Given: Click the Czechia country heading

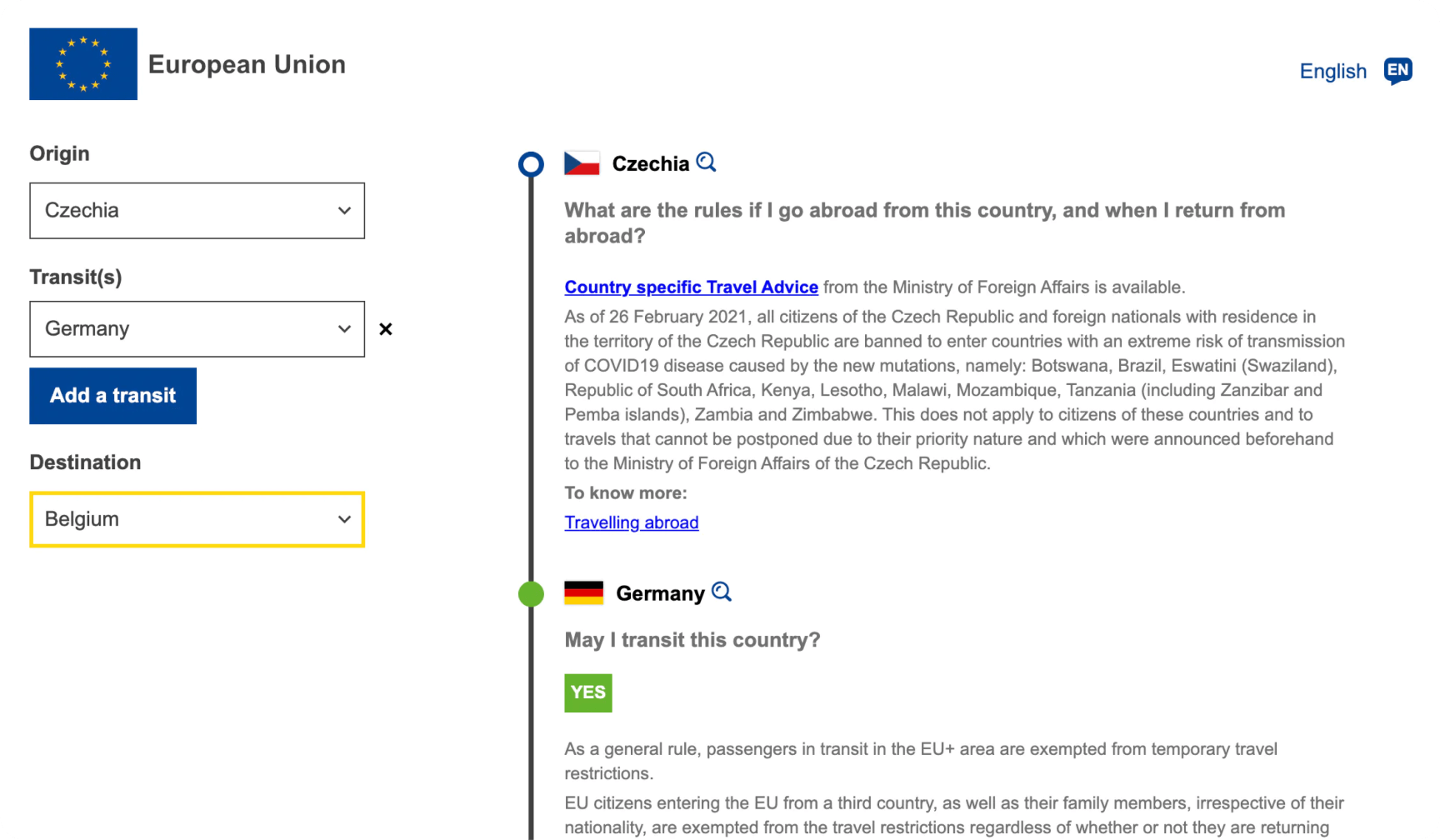Looking at the screenshot, I should (x=650, y=164).
